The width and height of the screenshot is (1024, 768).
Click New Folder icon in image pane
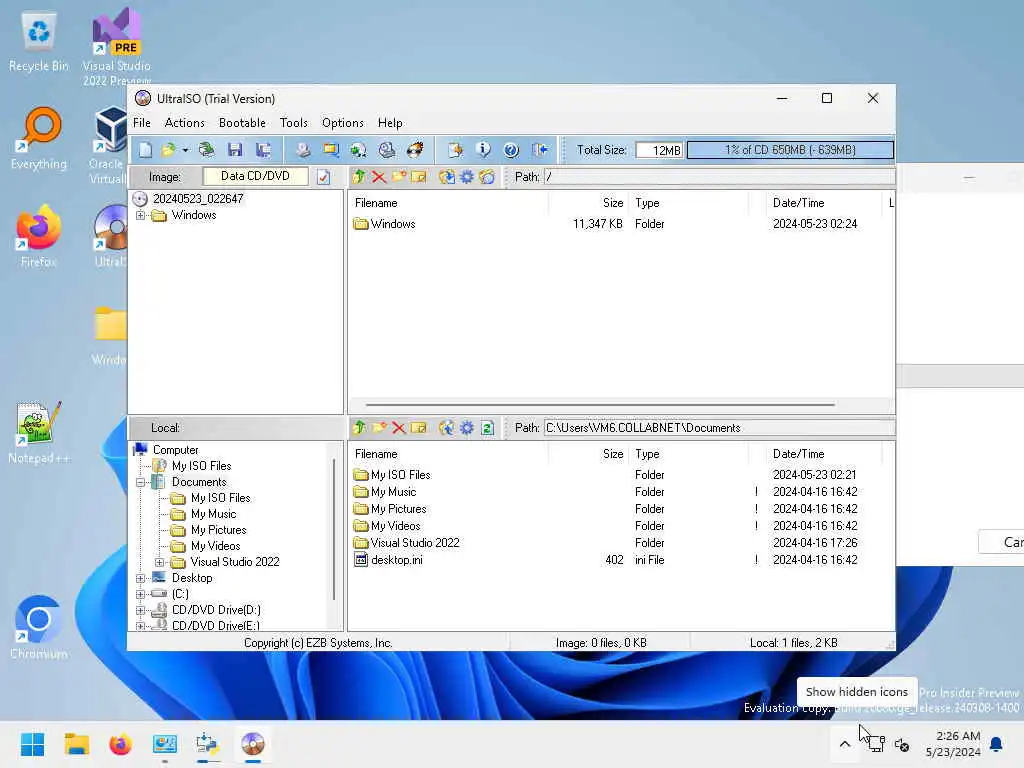[398, 177]
